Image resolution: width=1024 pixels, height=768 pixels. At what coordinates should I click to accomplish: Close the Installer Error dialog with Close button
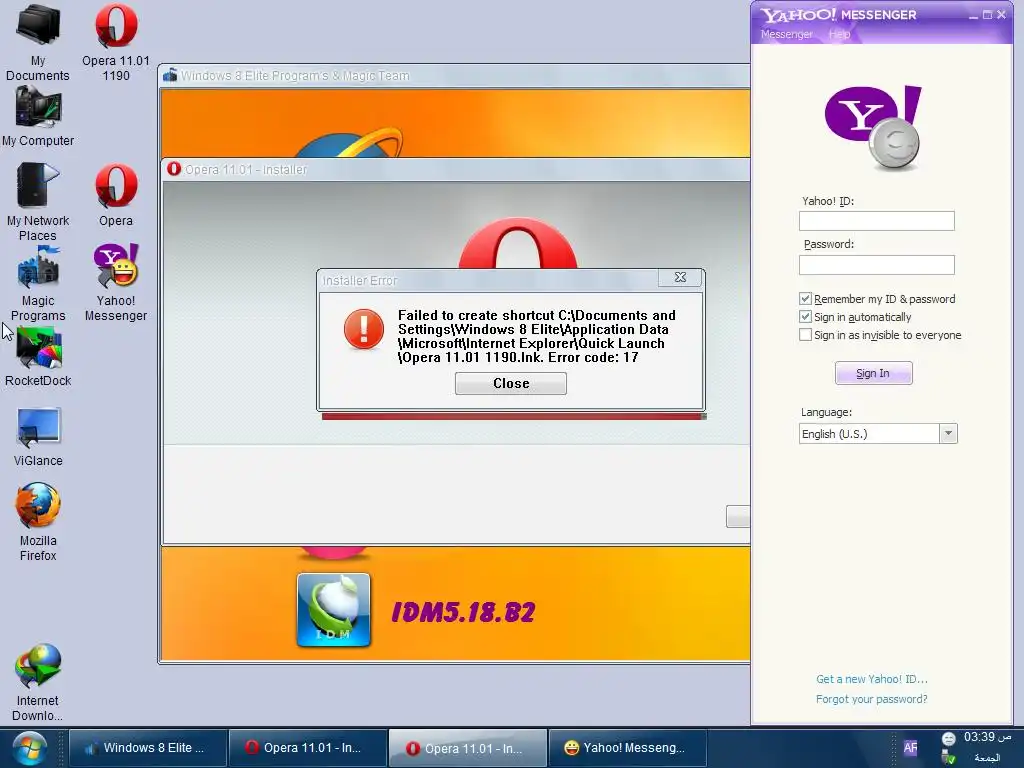(511, 383)
